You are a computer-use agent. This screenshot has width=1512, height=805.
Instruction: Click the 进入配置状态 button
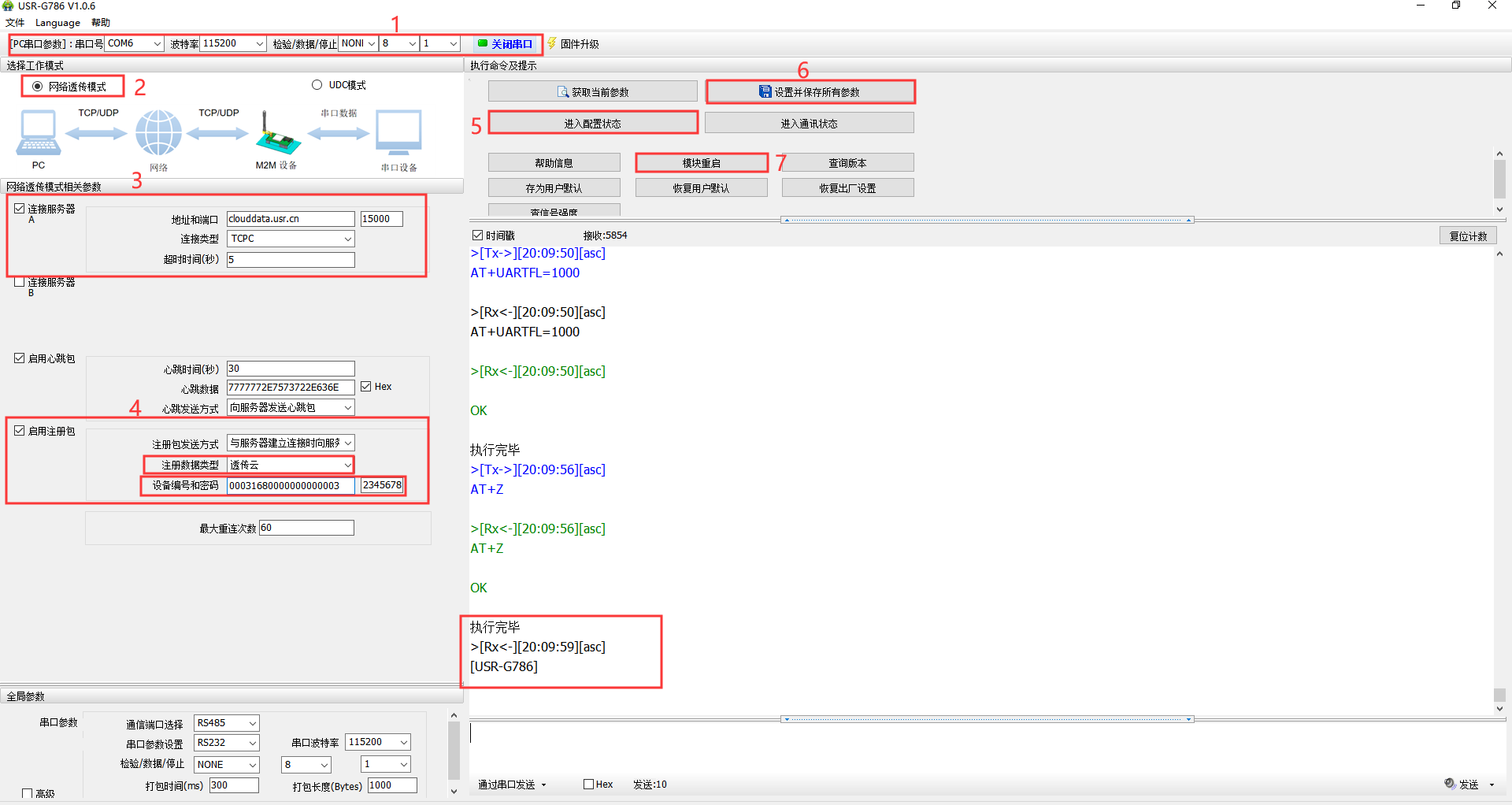coord(592,124)
